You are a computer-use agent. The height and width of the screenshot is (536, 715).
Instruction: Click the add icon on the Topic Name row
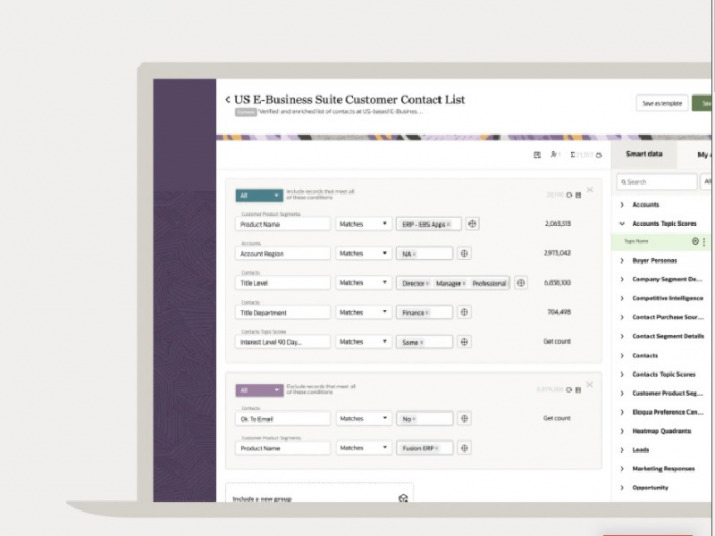point(695,242)
